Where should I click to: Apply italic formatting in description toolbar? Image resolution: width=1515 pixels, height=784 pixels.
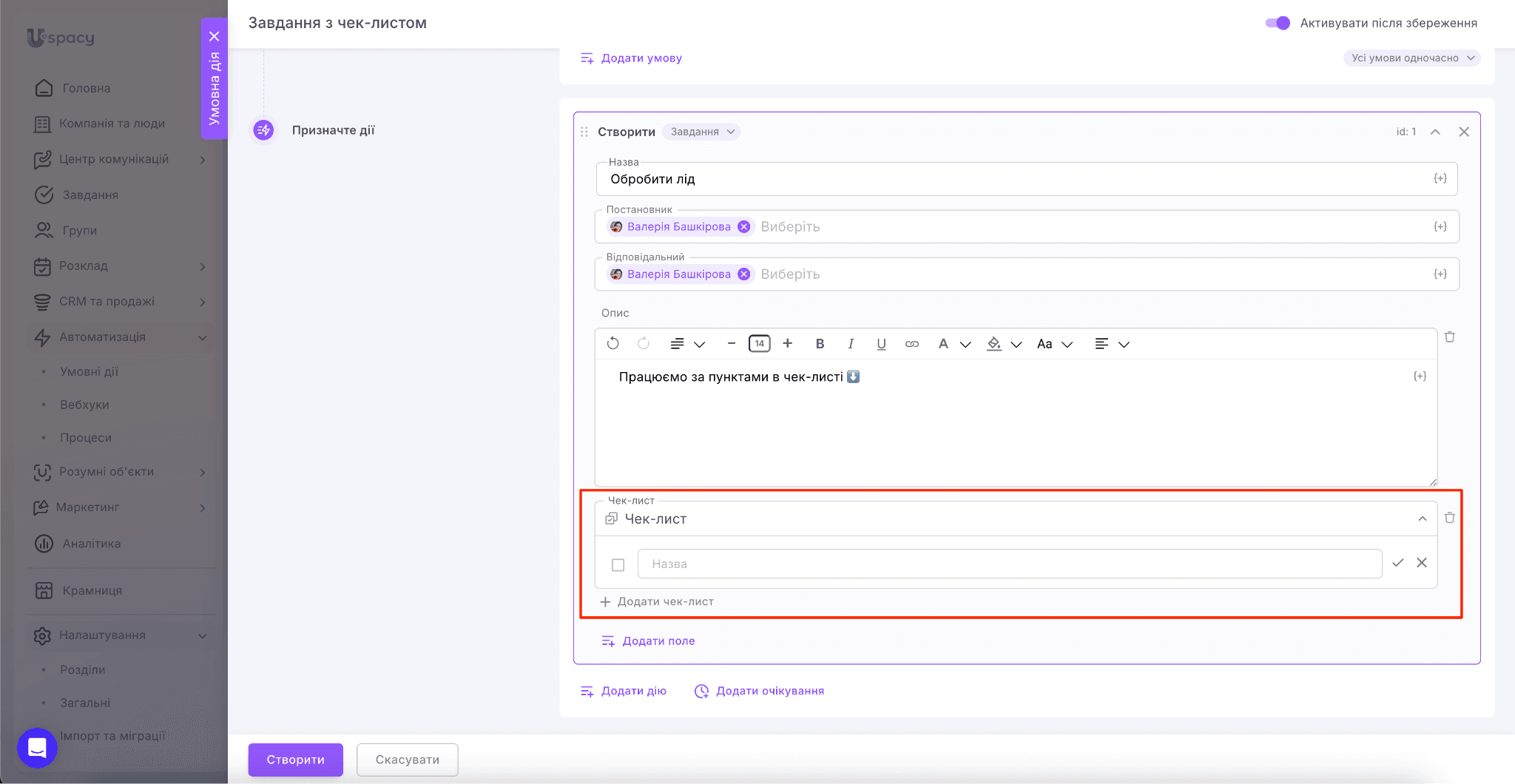tap(851, 344)
